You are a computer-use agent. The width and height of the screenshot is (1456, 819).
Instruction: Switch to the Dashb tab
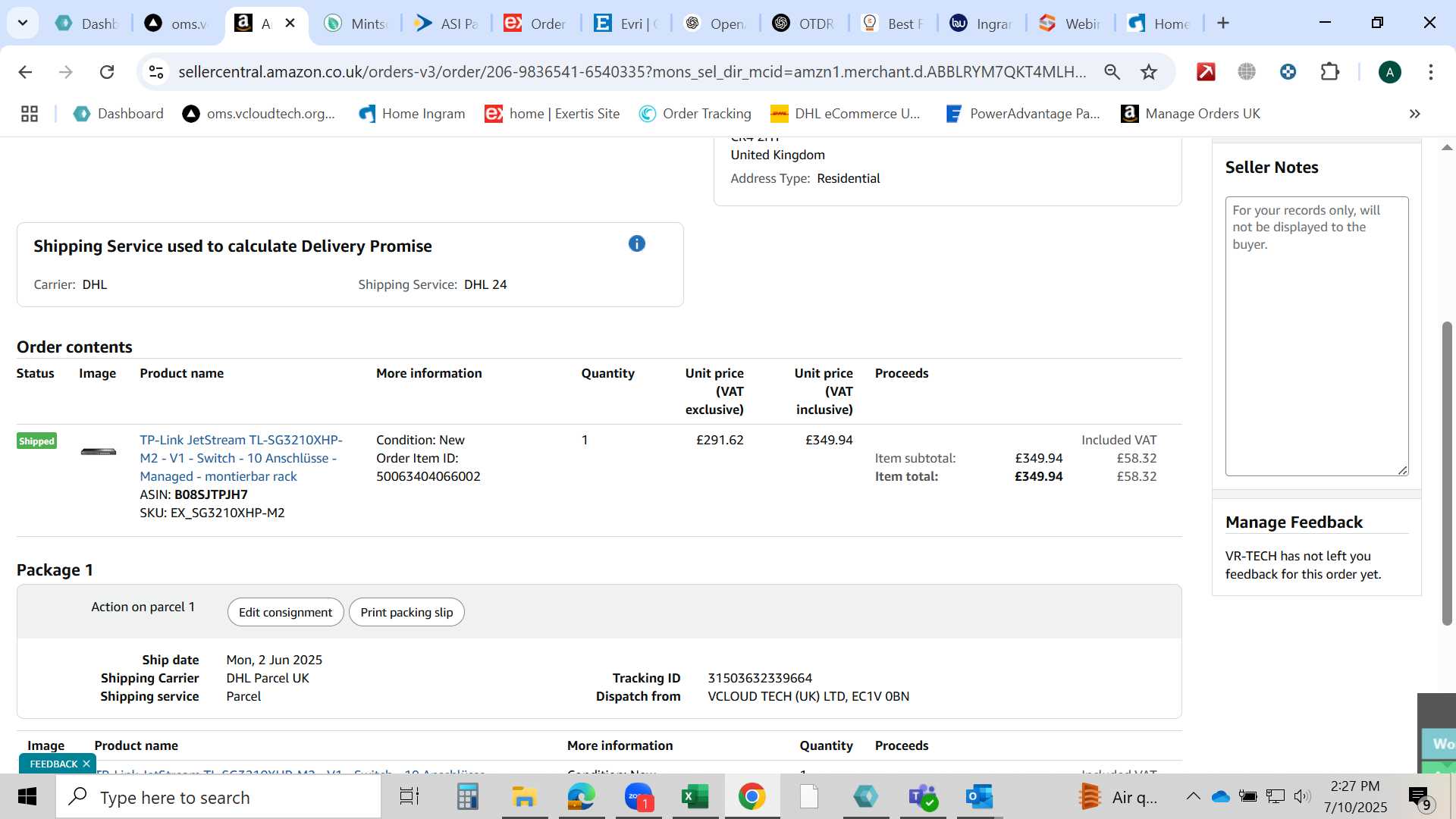pos(89,24)
